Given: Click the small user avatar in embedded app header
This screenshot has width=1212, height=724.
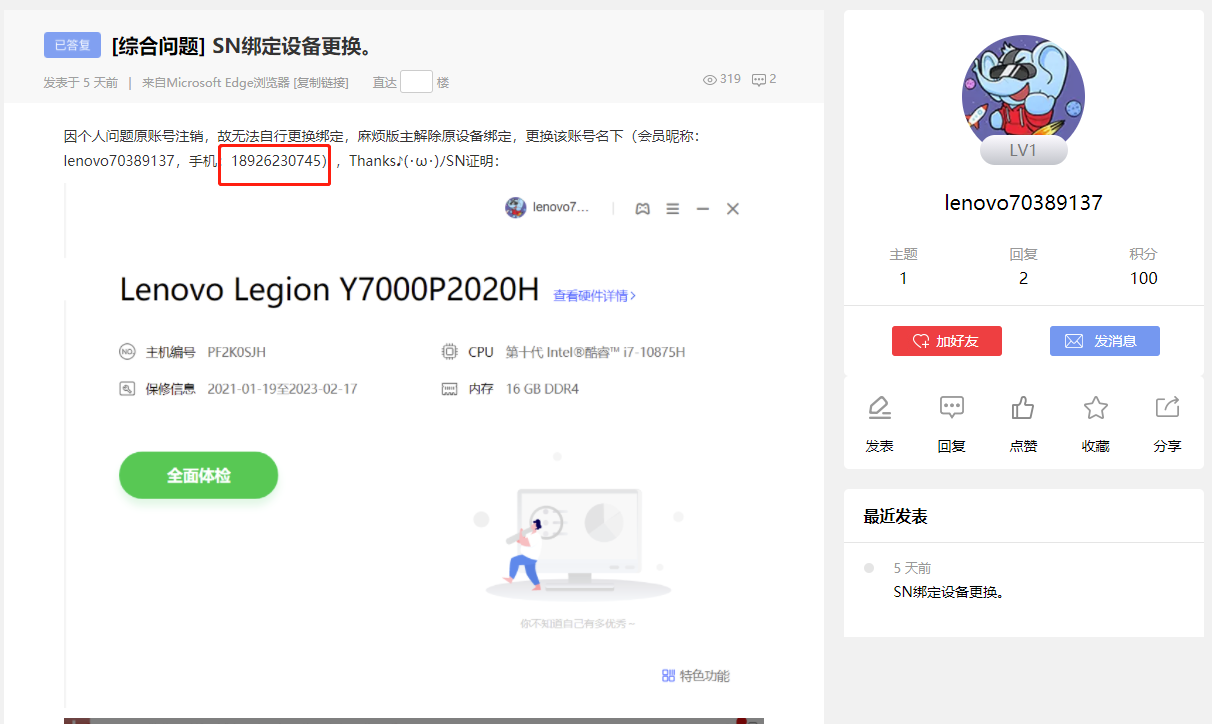Looking at the screenshot, I should [x=516, y=208].
